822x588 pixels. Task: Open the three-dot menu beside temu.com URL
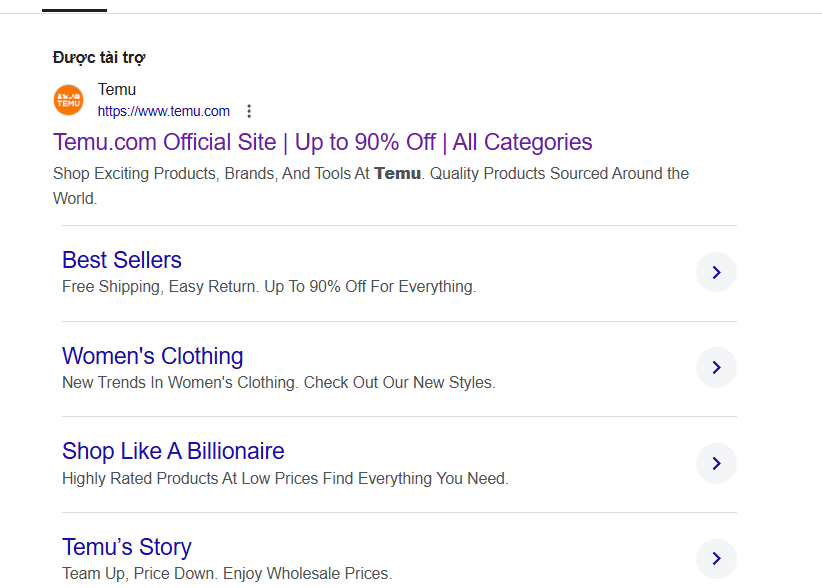(x=249, y=111)
